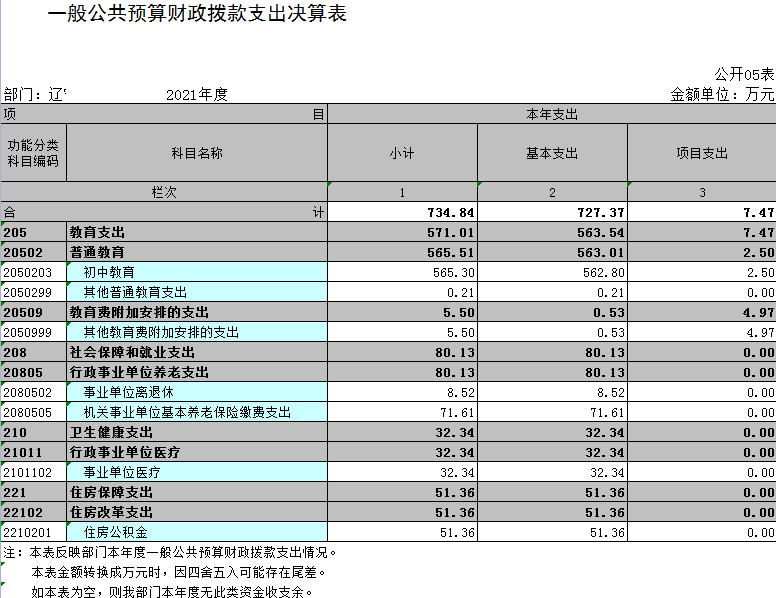This screenshot has width=776, height=598.
Task: Select code cell 22102
Action: click(33, 512)
